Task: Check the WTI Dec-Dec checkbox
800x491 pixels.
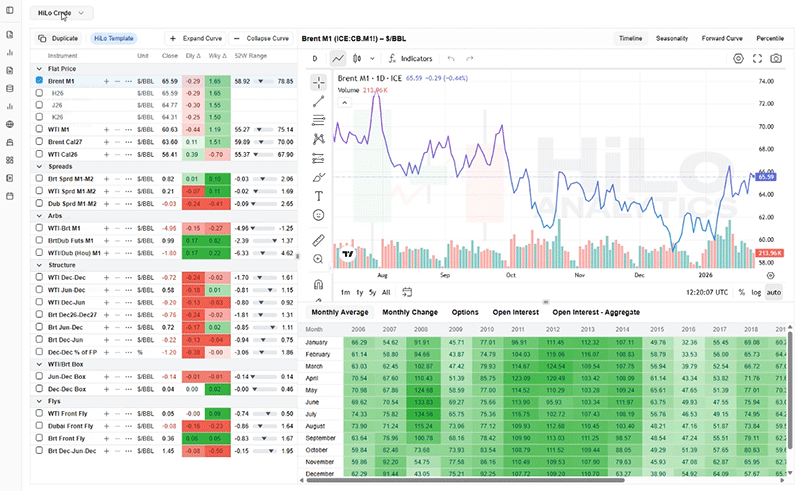Action: pos(39,277)
